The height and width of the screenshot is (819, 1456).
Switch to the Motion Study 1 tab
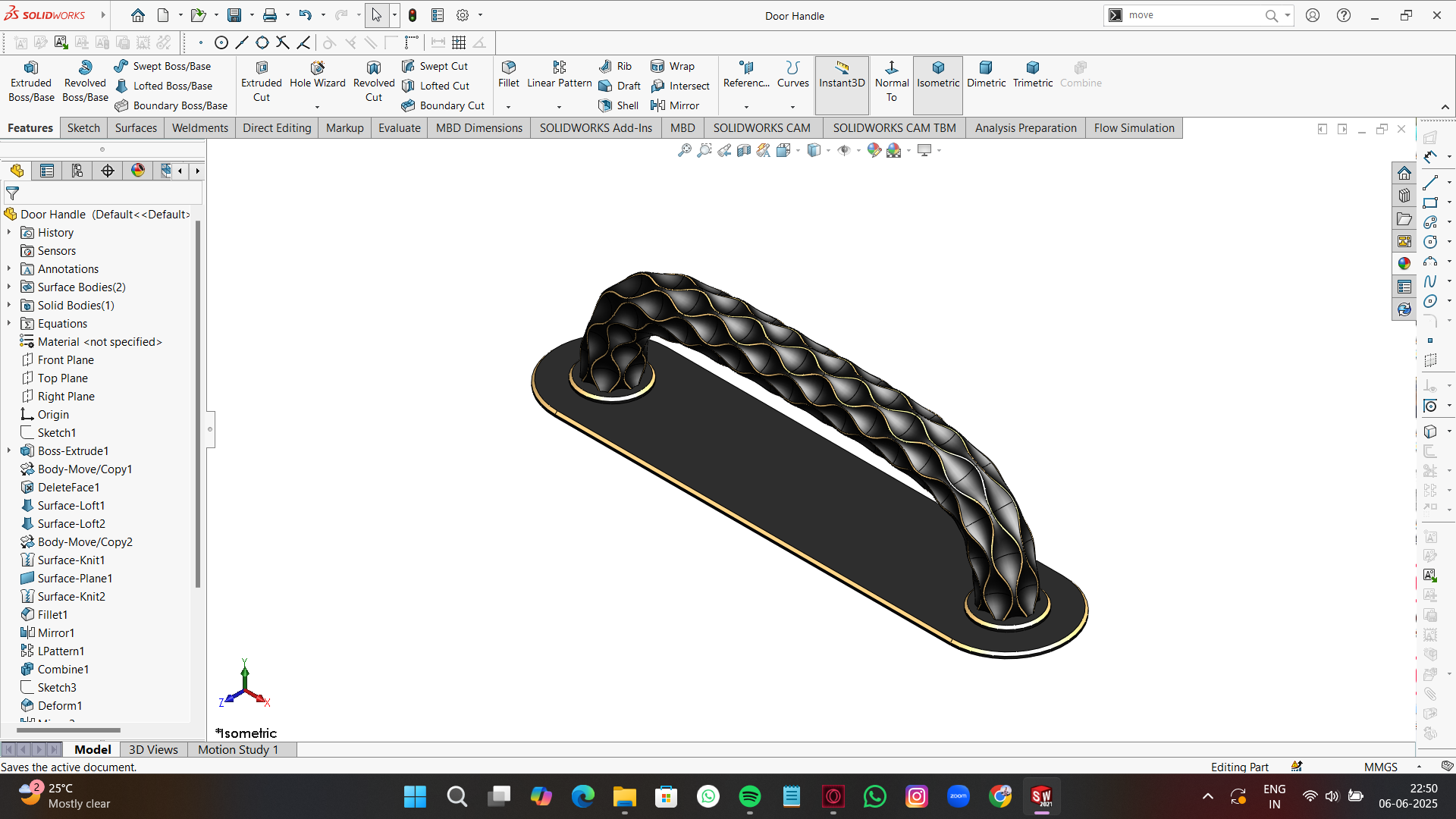click(x=238, y=750)
